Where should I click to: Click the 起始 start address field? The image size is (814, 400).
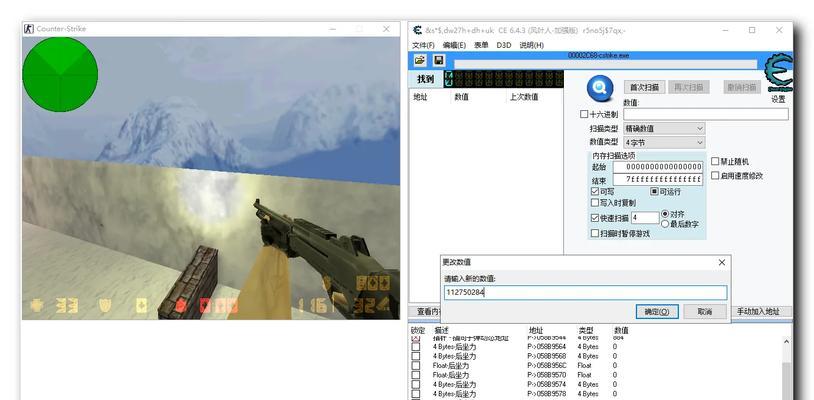[x=658, y=167]
